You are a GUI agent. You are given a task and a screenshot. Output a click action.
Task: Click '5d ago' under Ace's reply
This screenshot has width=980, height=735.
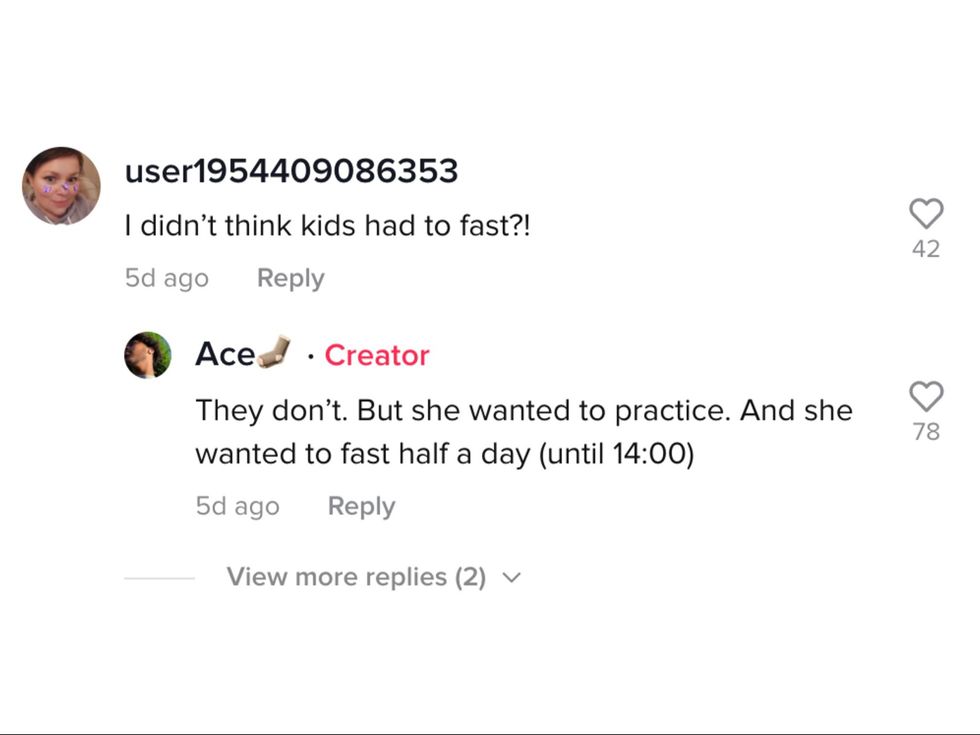pyautogui.click(x=237, y=506)
